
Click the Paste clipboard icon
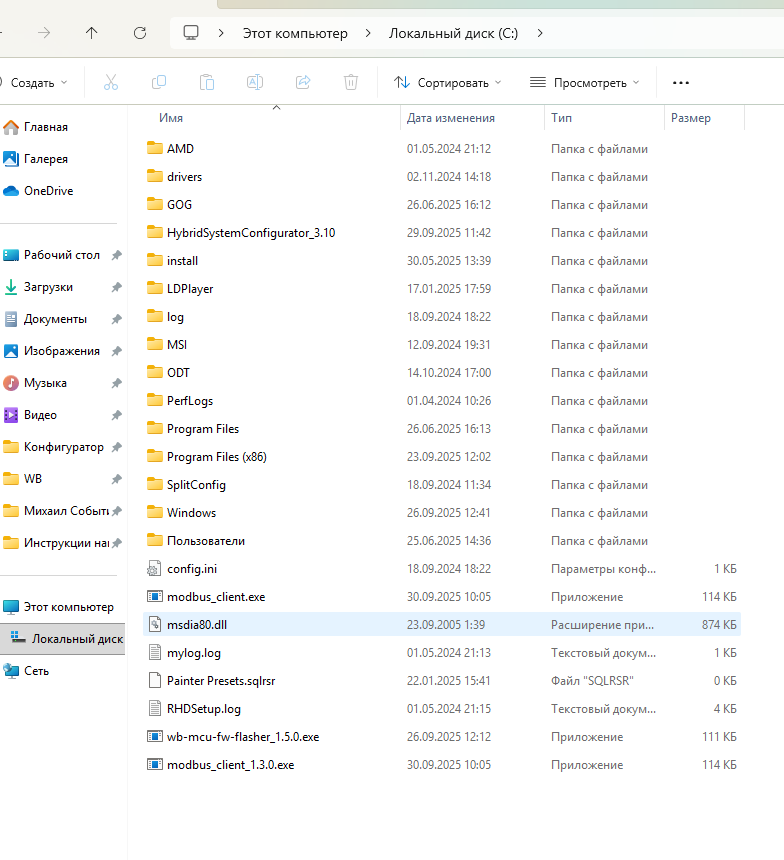[x=207, y=82]
